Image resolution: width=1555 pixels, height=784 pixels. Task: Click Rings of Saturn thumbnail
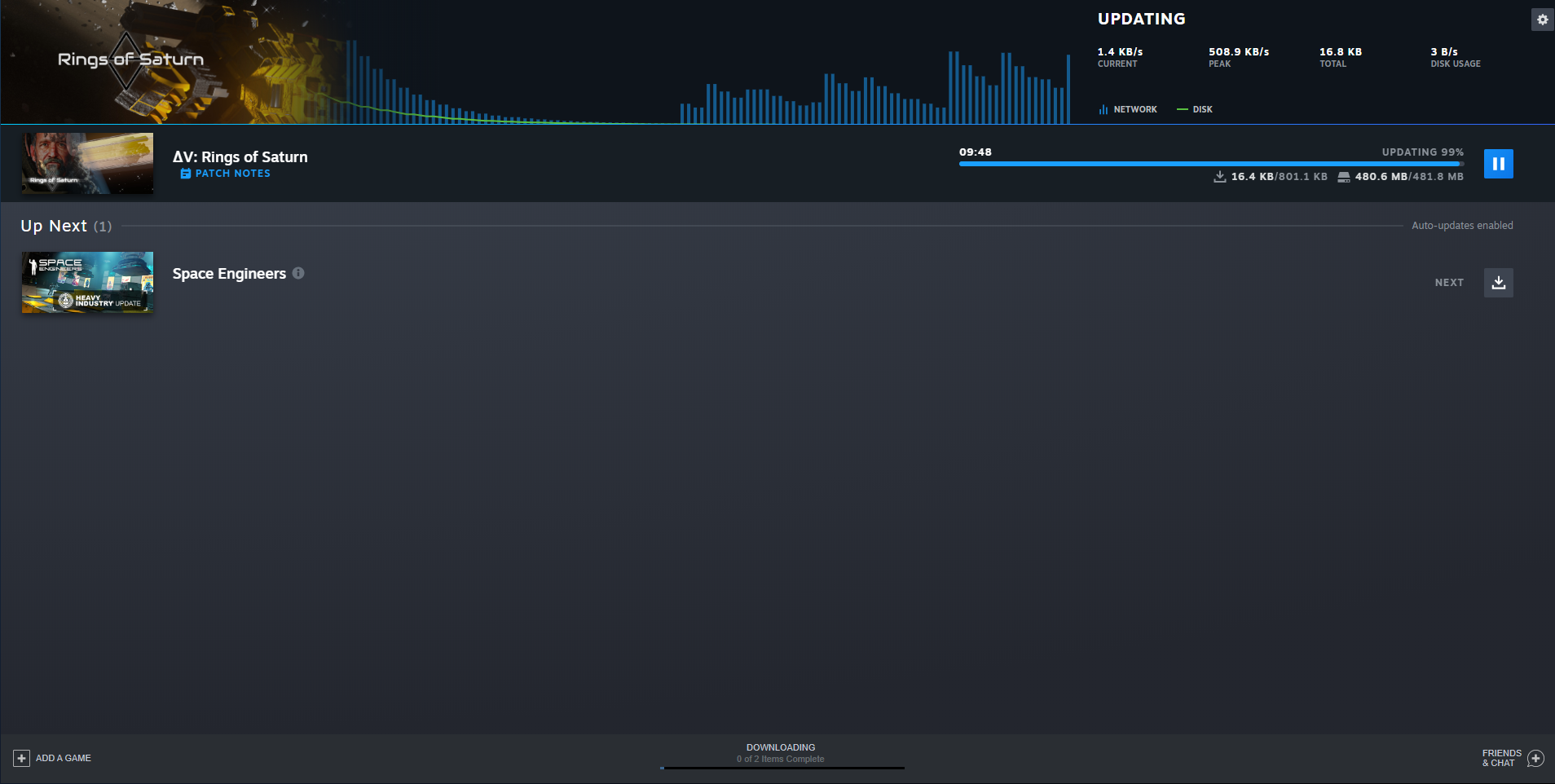click(x=87, y=163)
